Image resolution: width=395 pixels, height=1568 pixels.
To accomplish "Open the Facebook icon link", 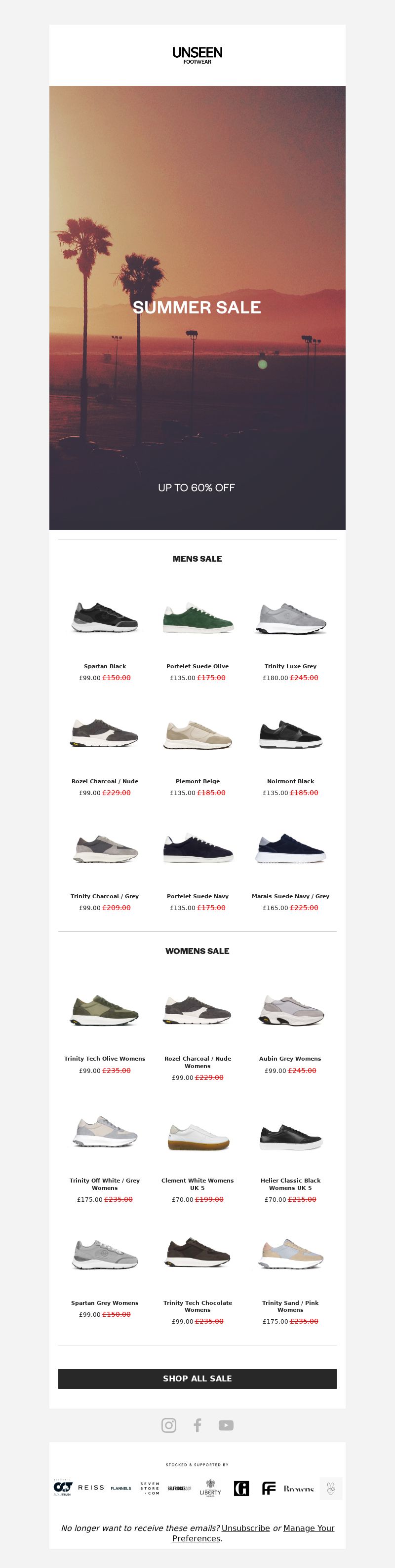I will coord(197,1425).
